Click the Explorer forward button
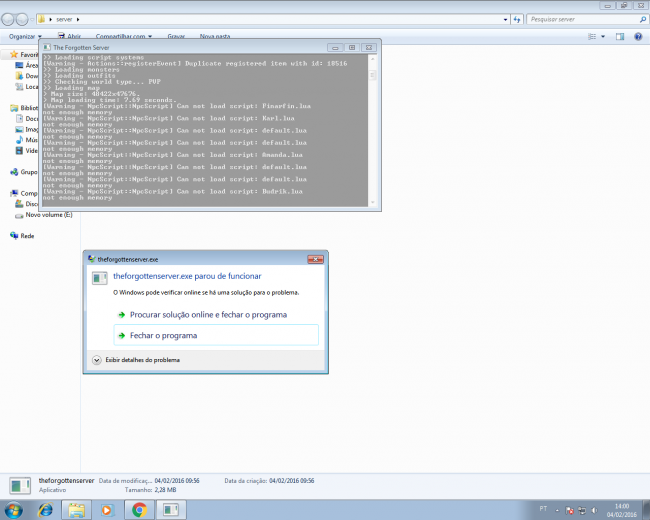The width and height of the screenshot is (650, 520). pos(22,19)
